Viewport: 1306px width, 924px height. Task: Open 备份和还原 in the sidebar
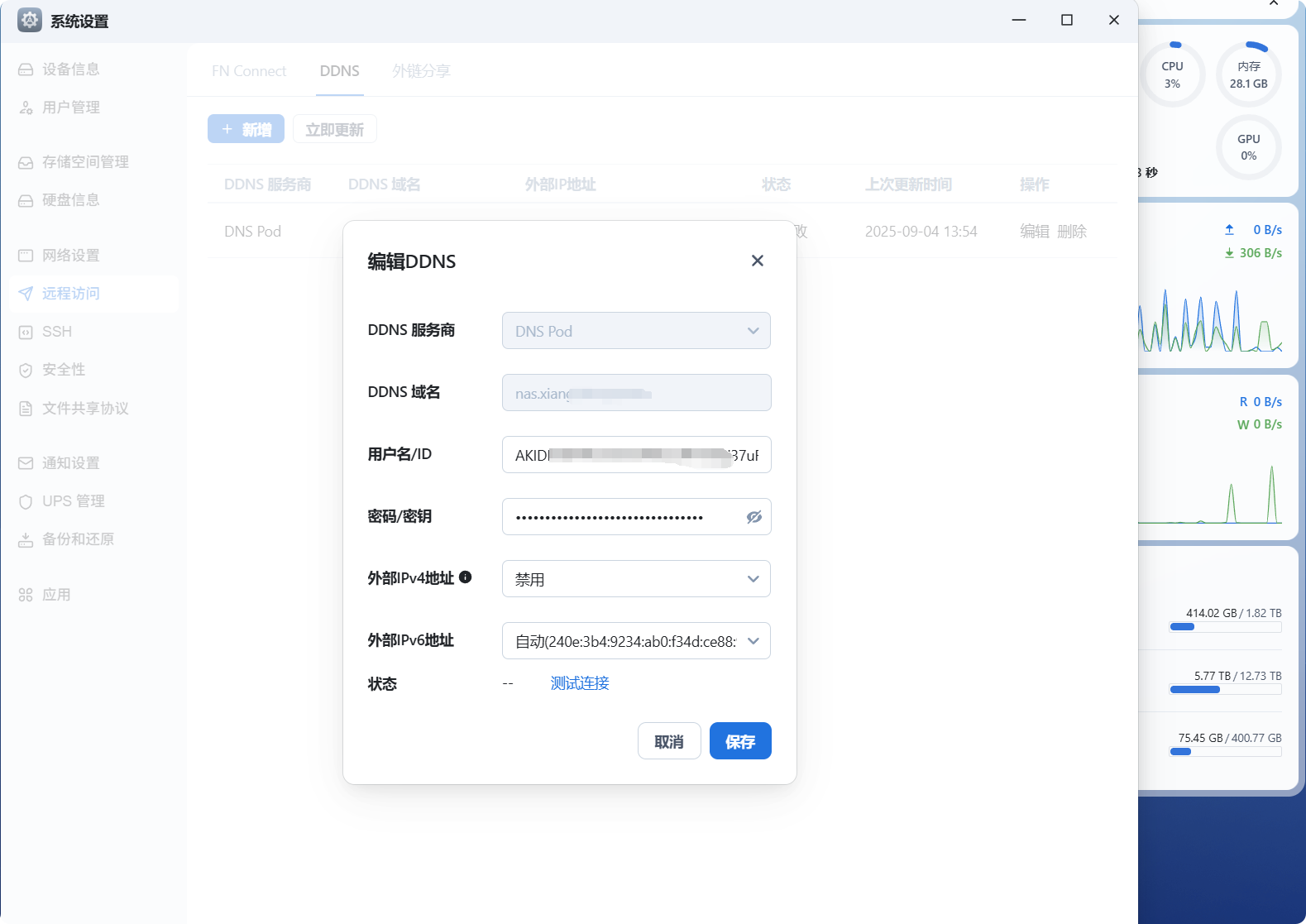(95, 539)
